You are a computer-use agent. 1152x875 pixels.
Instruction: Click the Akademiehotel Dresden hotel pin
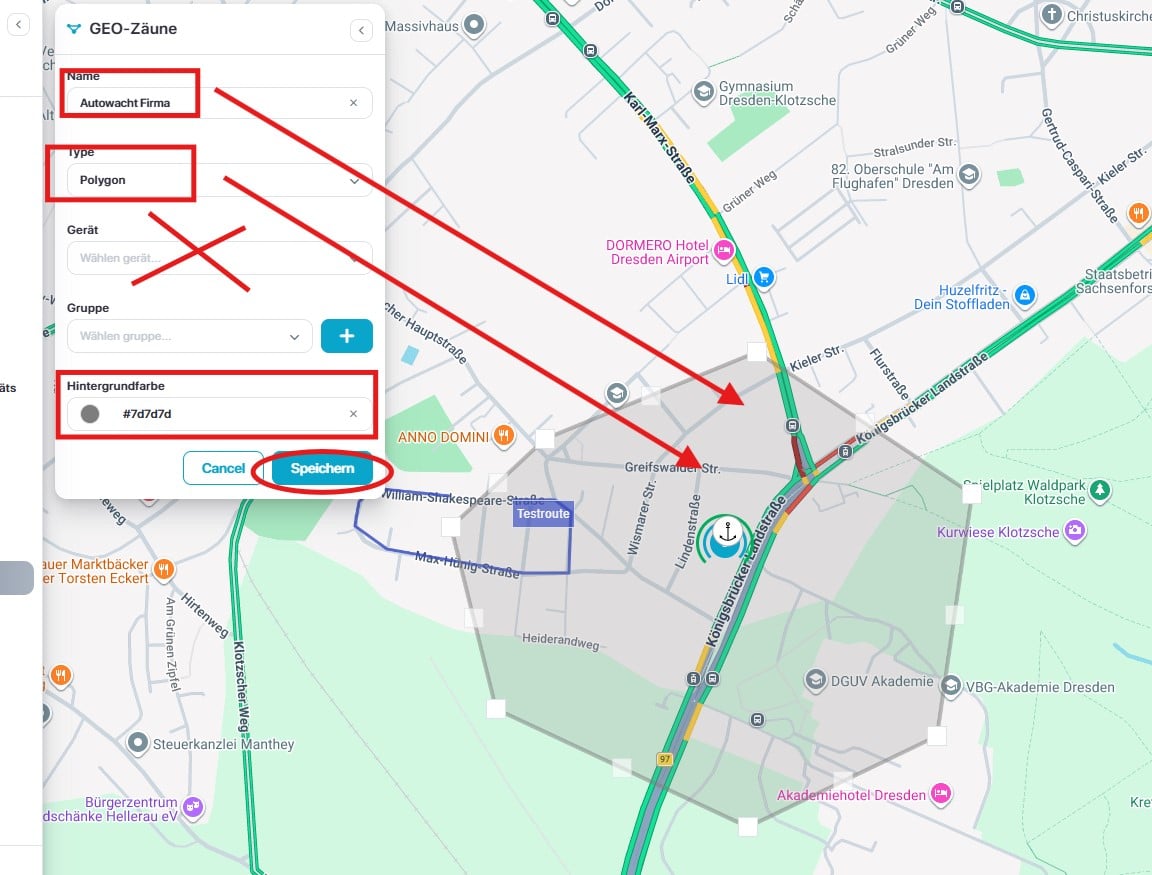(941, 793)
